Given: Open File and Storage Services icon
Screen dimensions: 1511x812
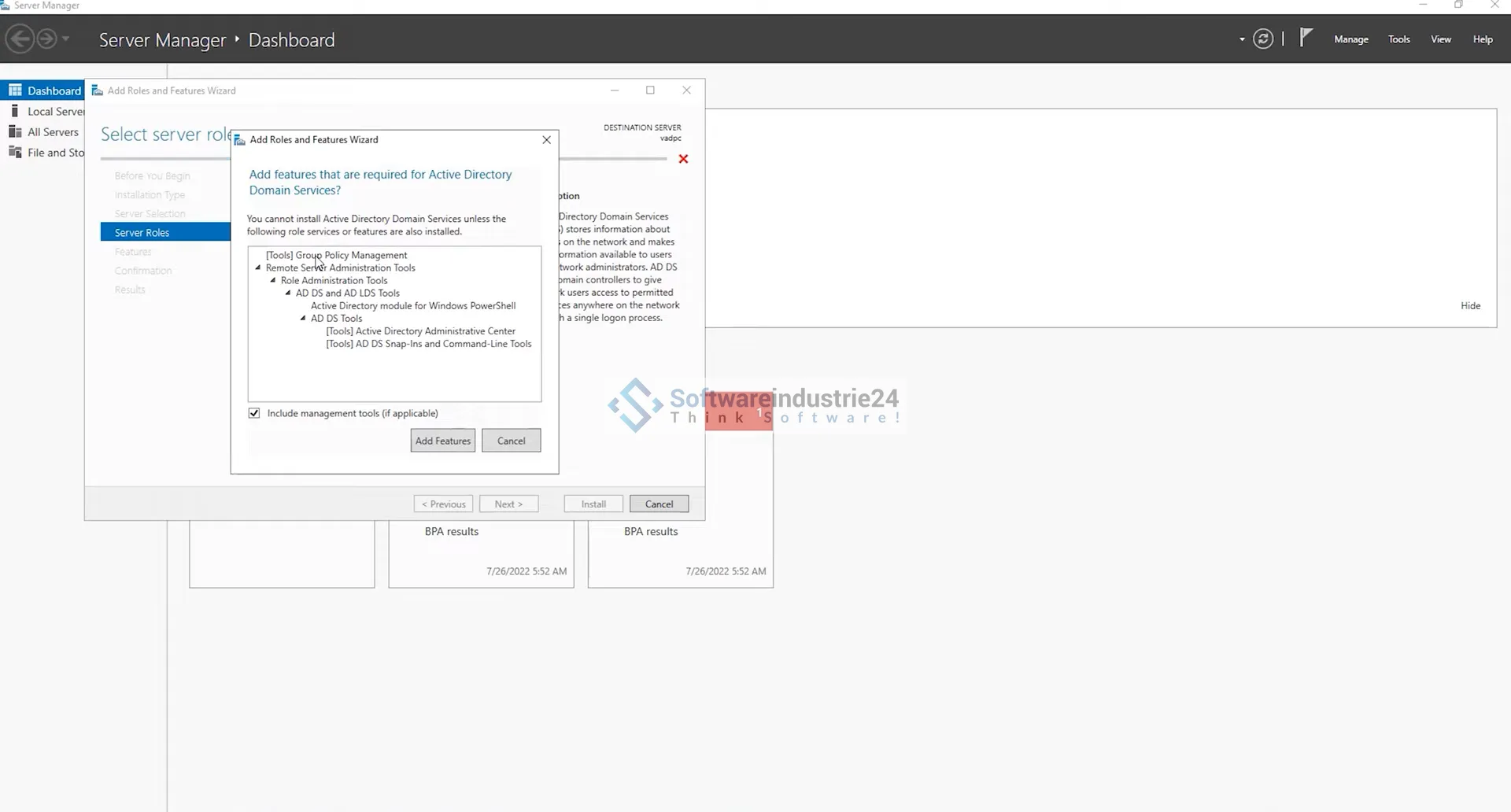Looking at the screenshot, I should click(x=15, y=152).
